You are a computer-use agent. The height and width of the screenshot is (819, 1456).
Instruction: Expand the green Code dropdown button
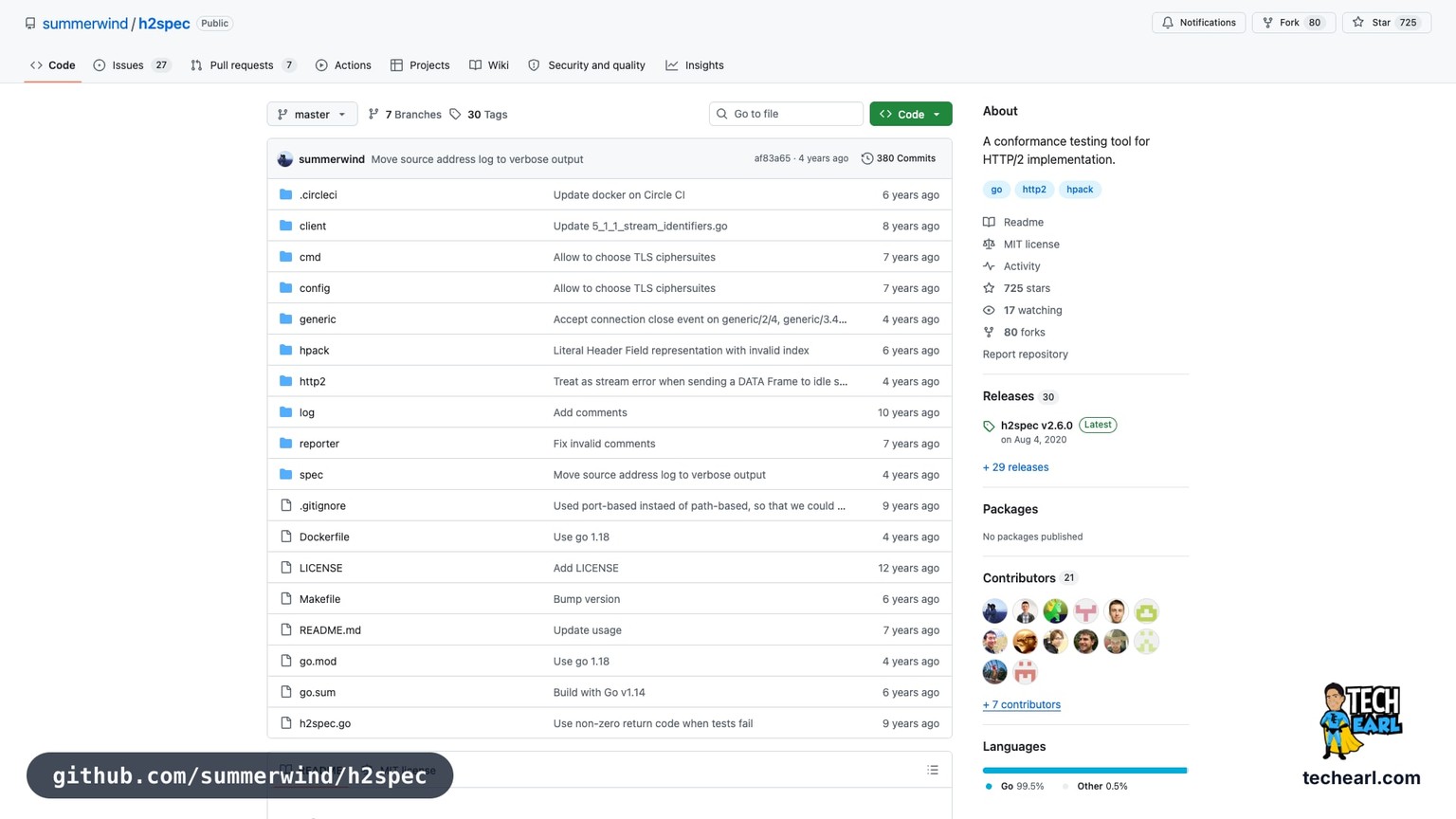tap(910, 114)
